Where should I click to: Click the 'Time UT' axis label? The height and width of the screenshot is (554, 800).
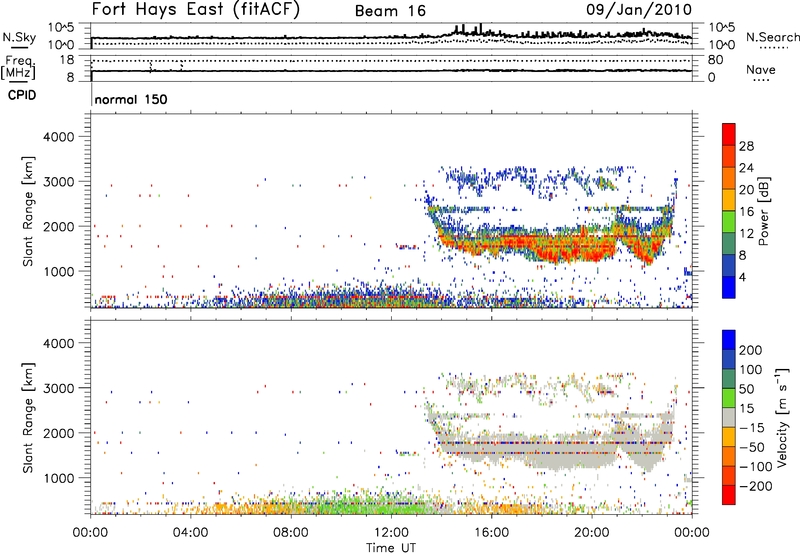pos(391,548)
